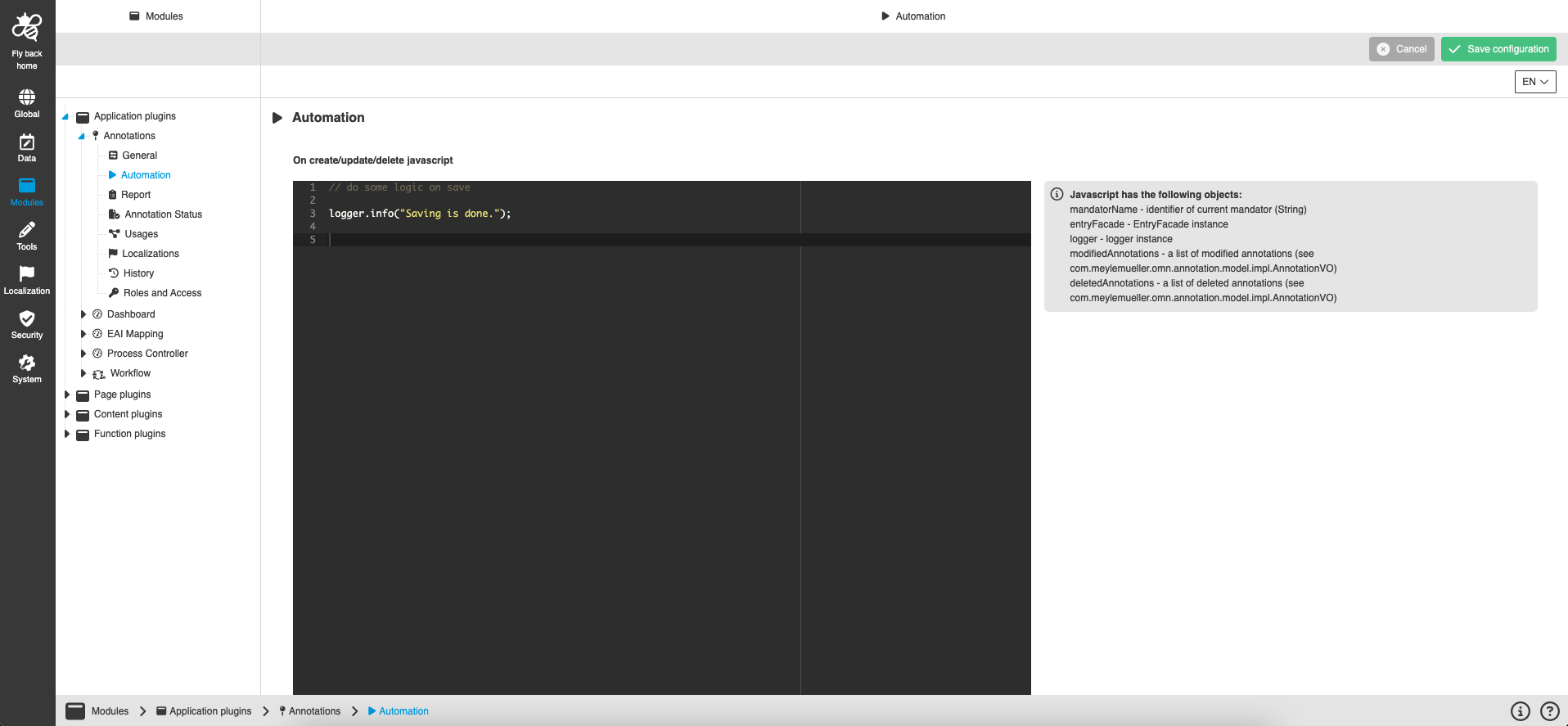Click the Modules header title at top left
Image resolution: width=1568 pixels, height=726 pixels.
[164, 16]
